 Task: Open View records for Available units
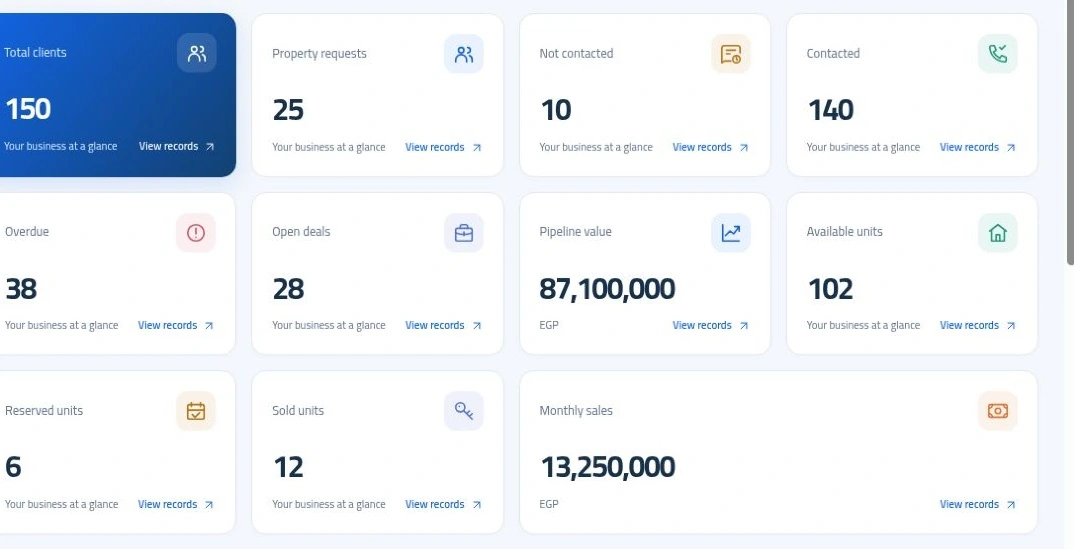977,326
